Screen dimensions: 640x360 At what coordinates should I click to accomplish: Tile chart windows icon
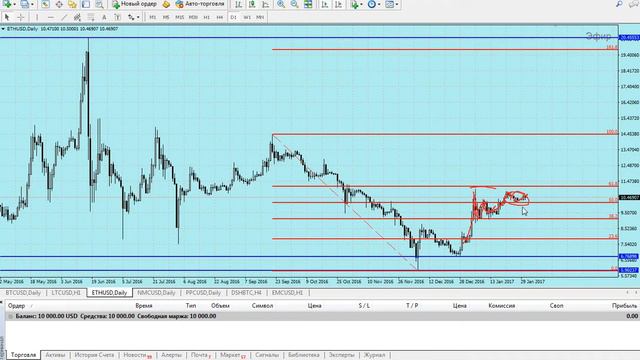pyautogui.click(x=308, y=4)
